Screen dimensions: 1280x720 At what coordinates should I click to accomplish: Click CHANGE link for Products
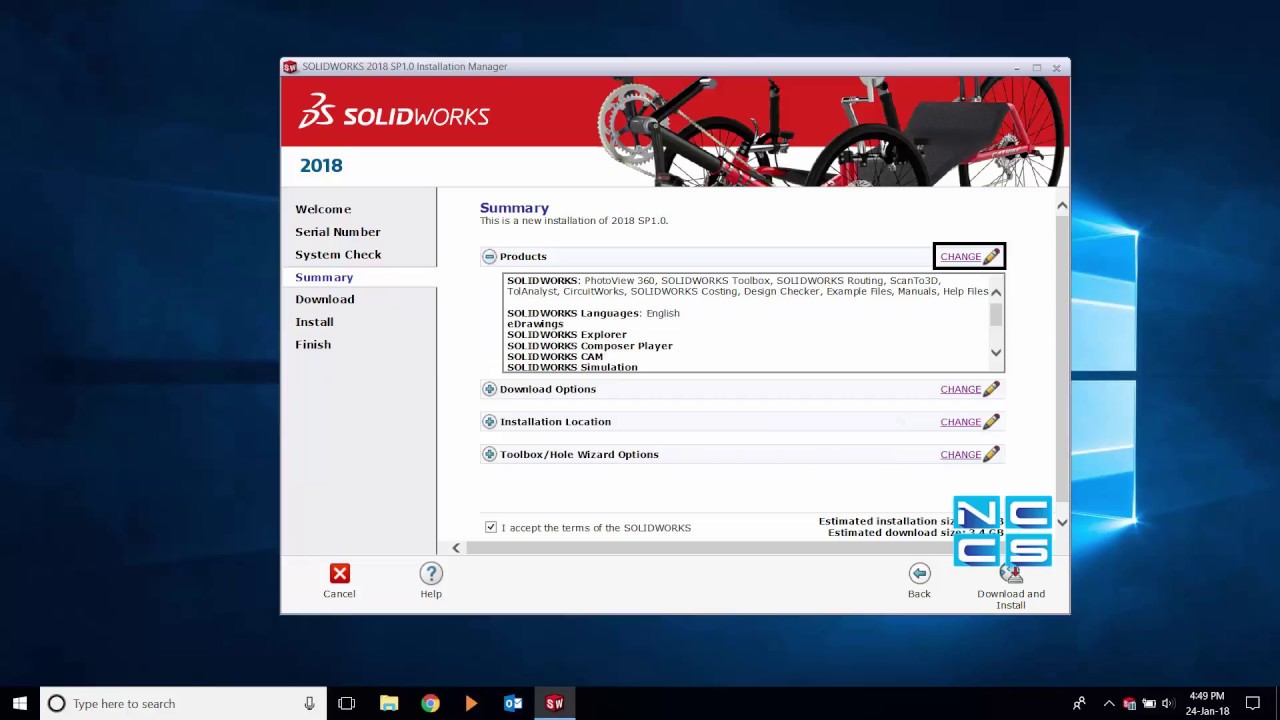pyautogui.click(x=960, y=257)
